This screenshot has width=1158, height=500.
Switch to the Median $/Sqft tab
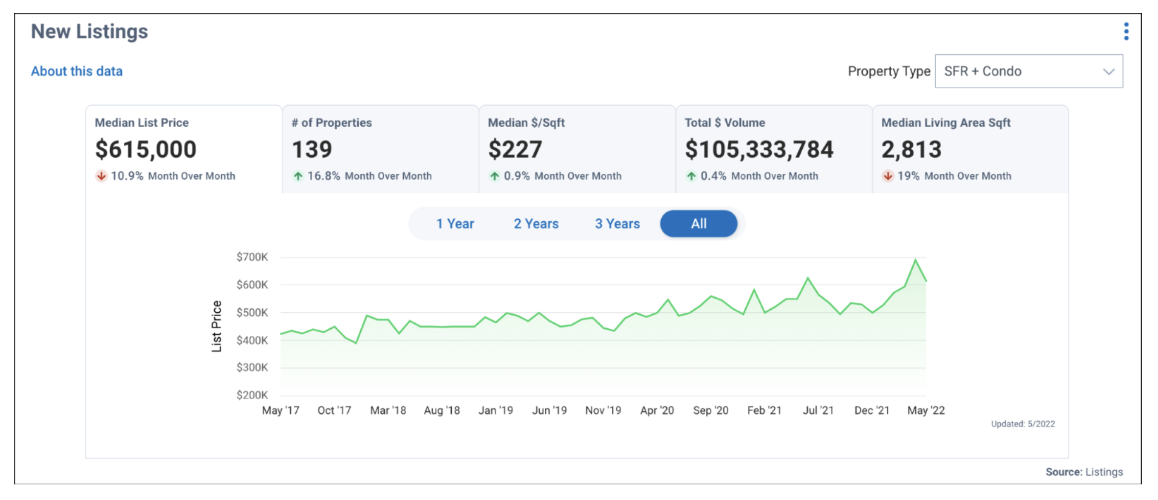coord(577,149)
